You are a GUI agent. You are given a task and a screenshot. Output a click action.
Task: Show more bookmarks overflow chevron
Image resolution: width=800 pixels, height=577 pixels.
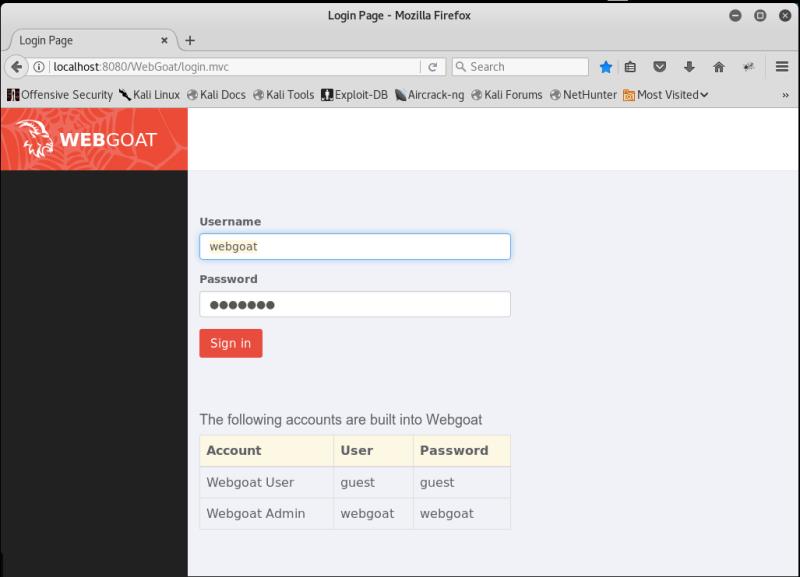point(785,95)
